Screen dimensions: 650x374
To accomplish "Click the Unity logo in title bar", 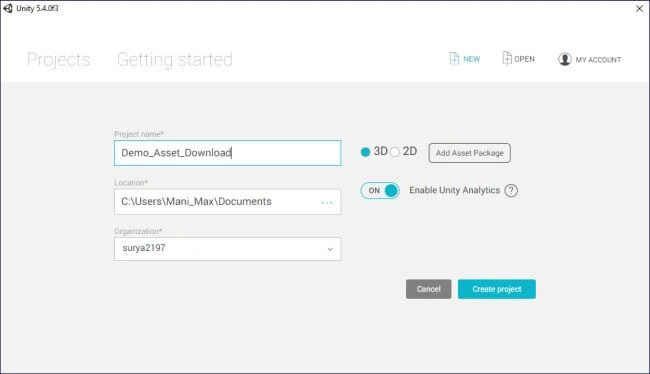I will [x=8, y=8].
